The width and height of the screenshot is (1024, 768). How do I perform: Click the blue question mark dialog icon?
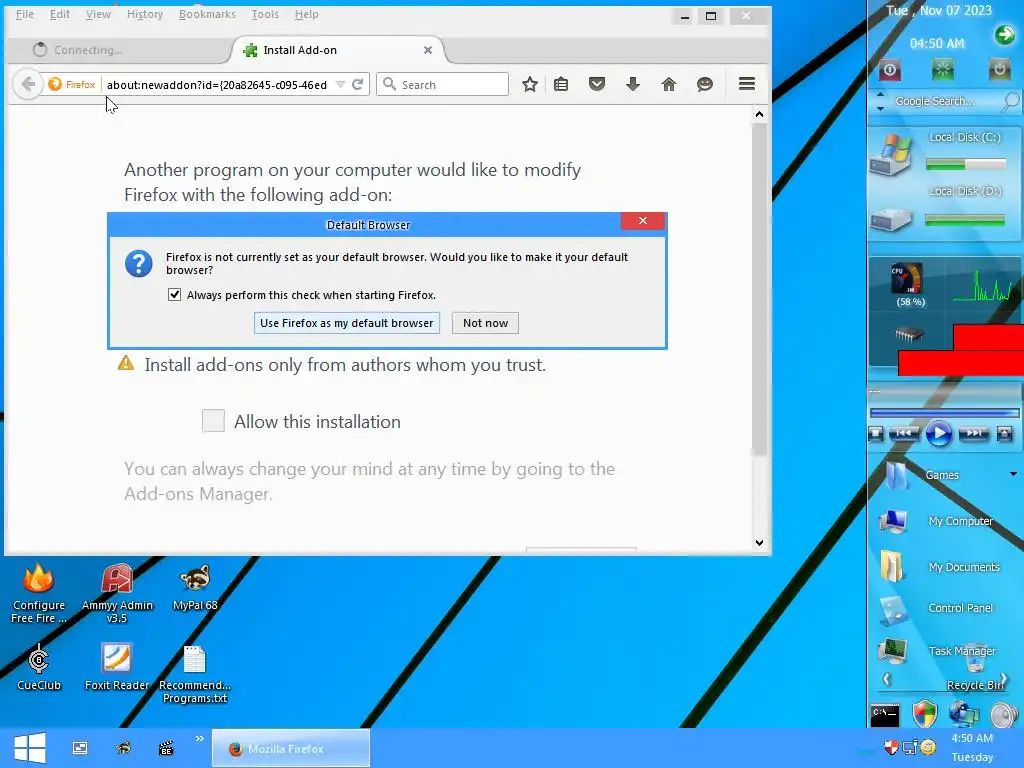[x=138, y=264]
